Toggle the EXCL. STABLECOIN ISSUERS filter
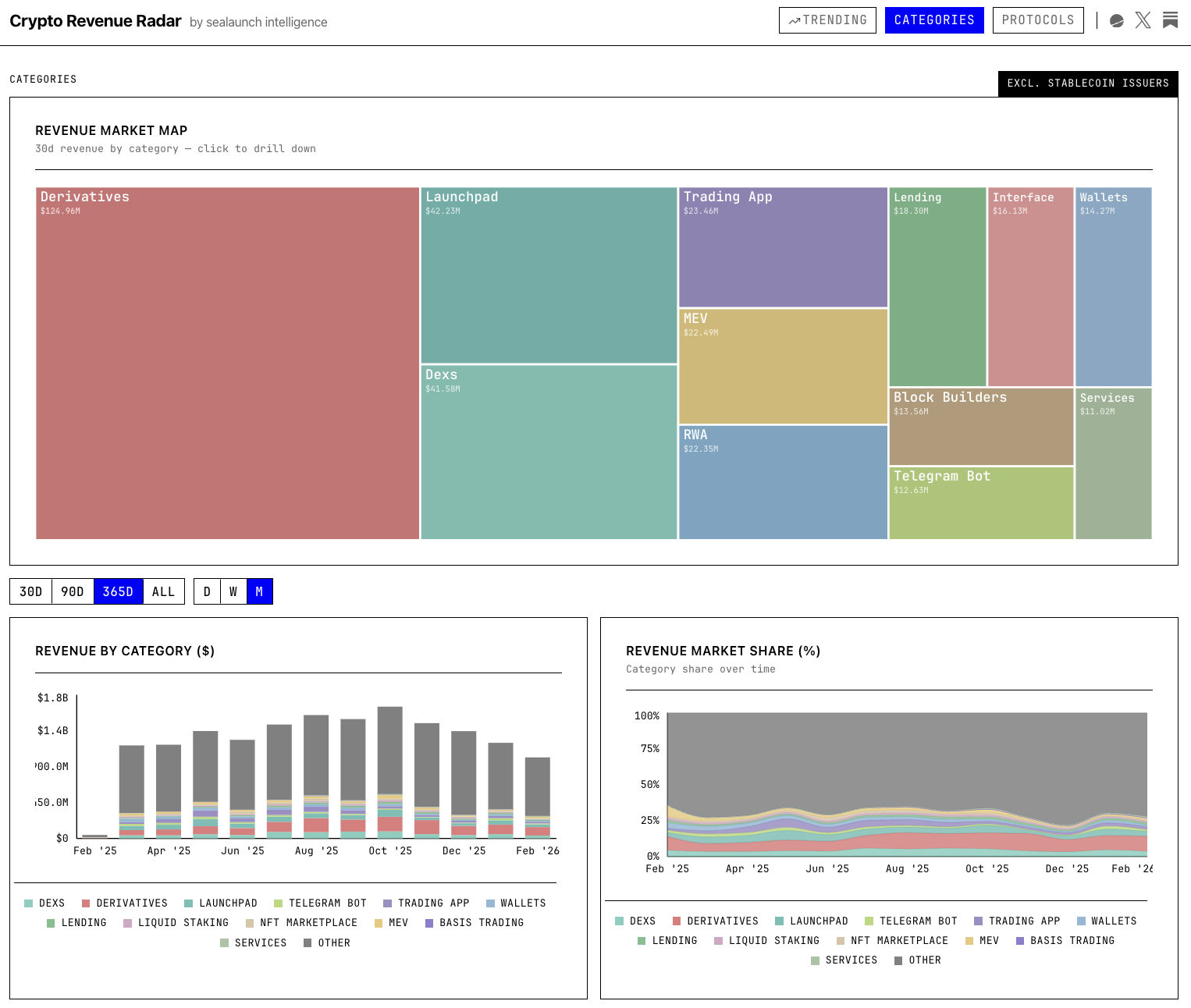 click(1088, 83)
